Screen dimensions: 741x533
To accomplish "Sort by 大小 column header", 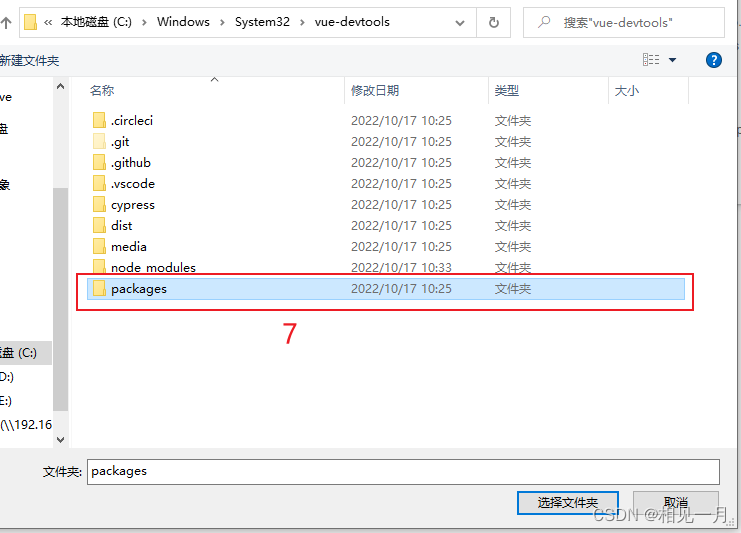I will pyautogui.click(x=627, y=90).
